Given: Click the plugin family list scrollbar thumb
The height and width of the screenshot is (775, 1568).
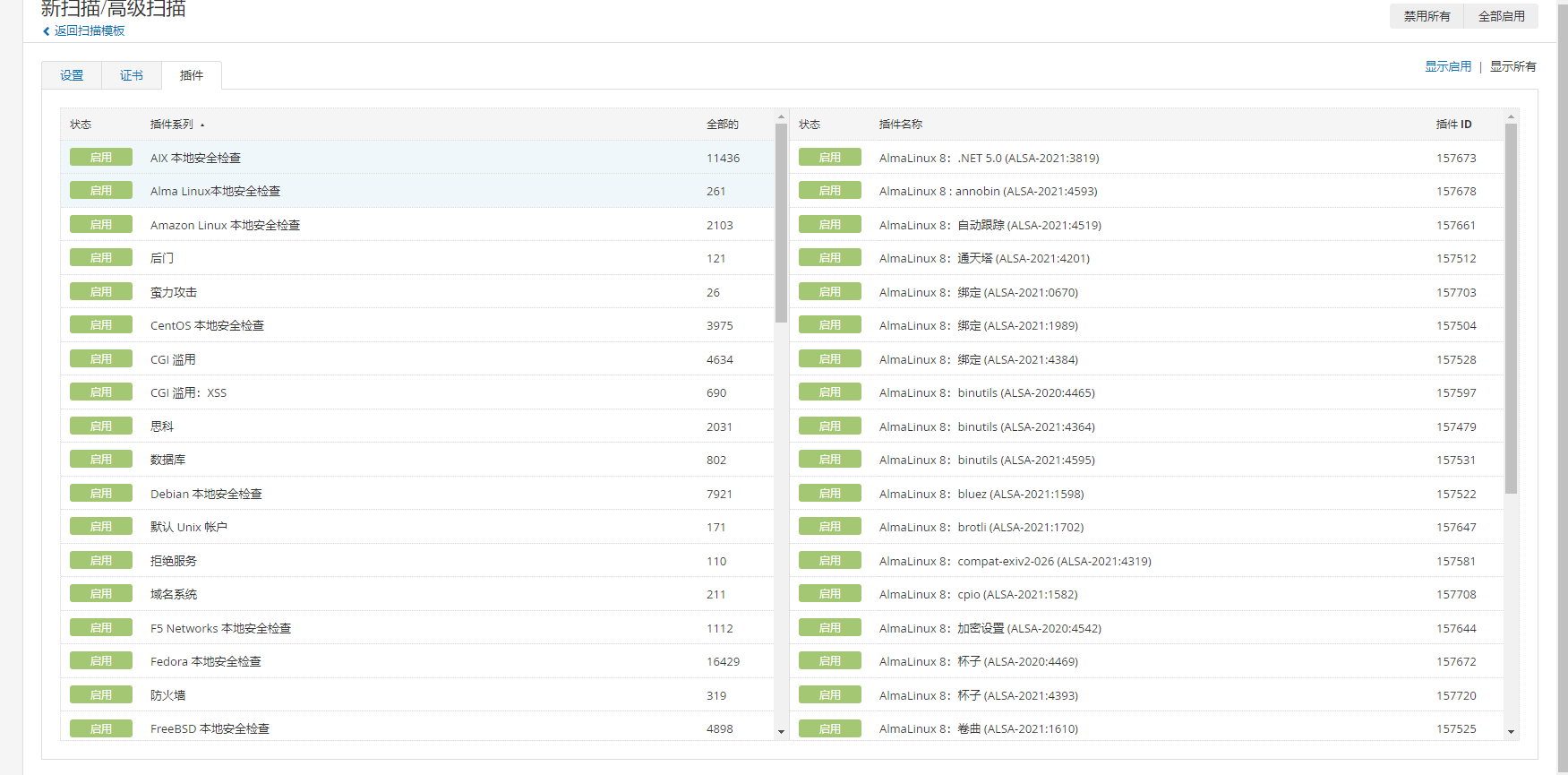Looking at the screenshot, I should coord(781,223).
